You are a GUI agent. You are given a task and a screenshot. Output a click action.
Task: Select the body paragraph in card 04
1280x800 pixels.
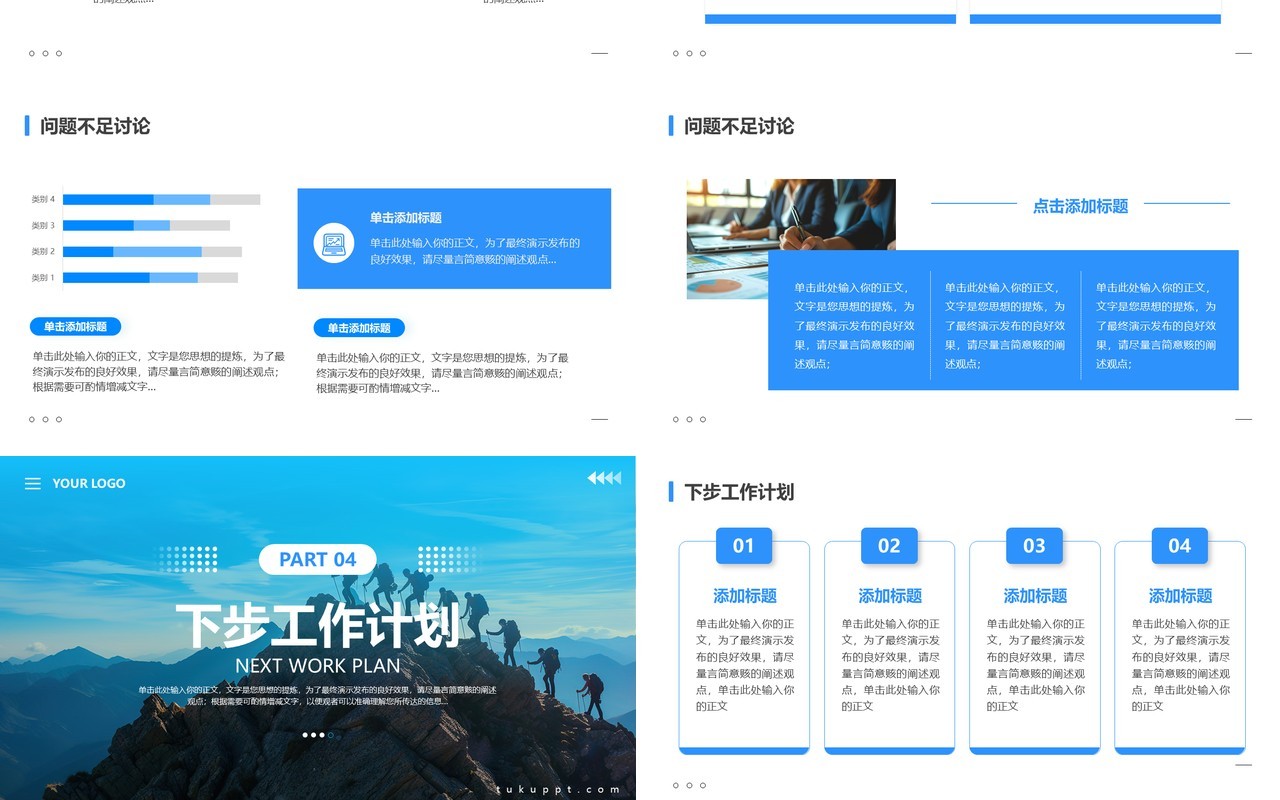[x=1180, y=665]
